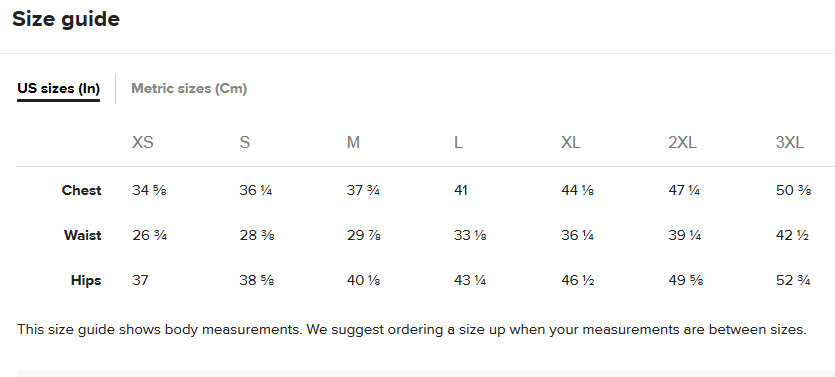Click the L size column header

click(x=458, y=143)
